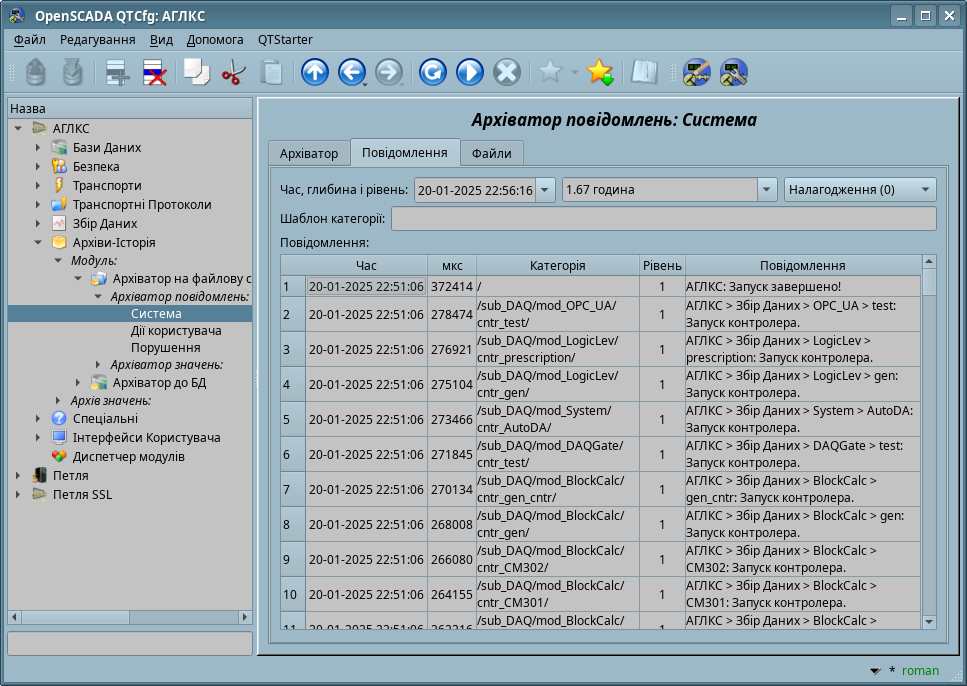The height and width of the screenshot is (686, 967).
Task: Click the favorites star with green arrow
Action: tap(599, 72)
